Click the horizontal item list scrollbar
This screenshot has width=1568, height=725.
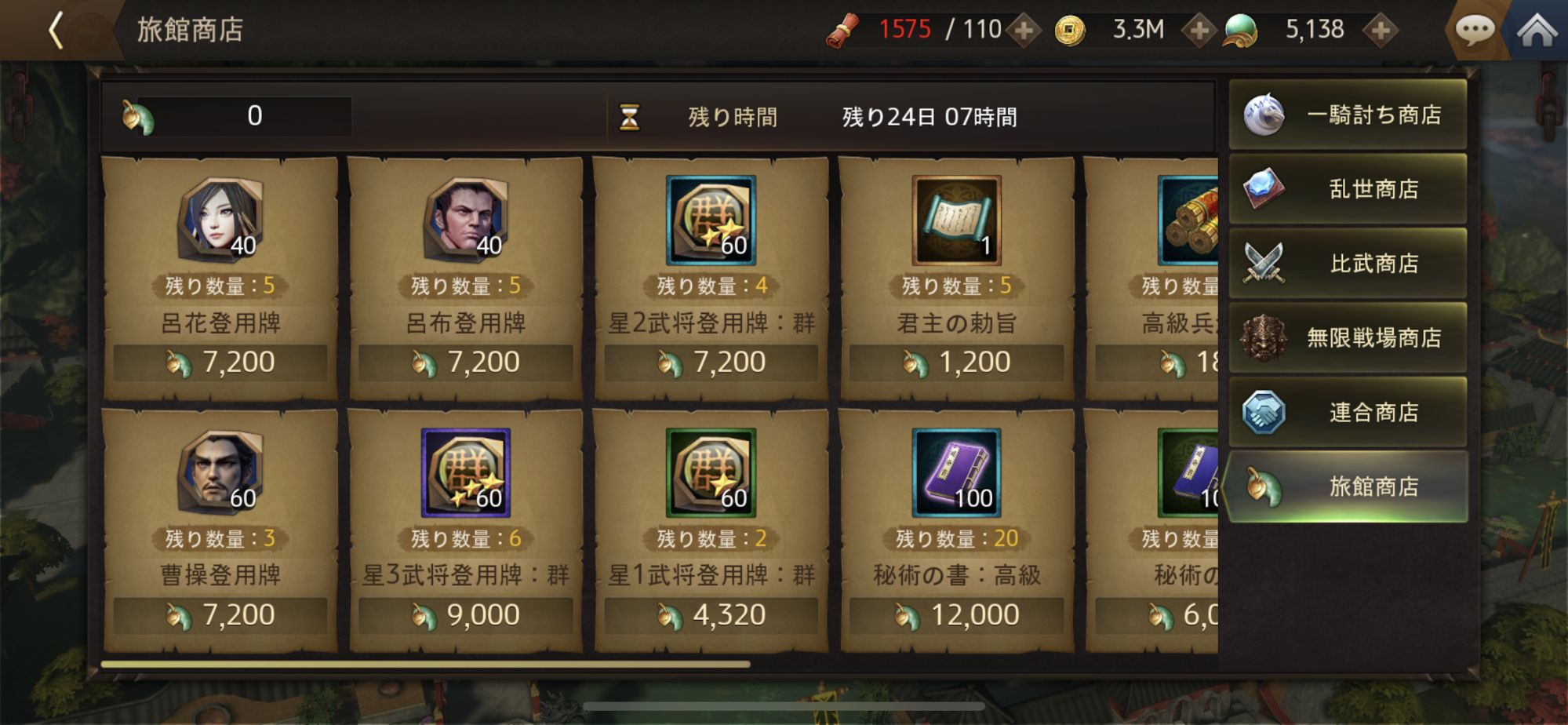[425, 665]
